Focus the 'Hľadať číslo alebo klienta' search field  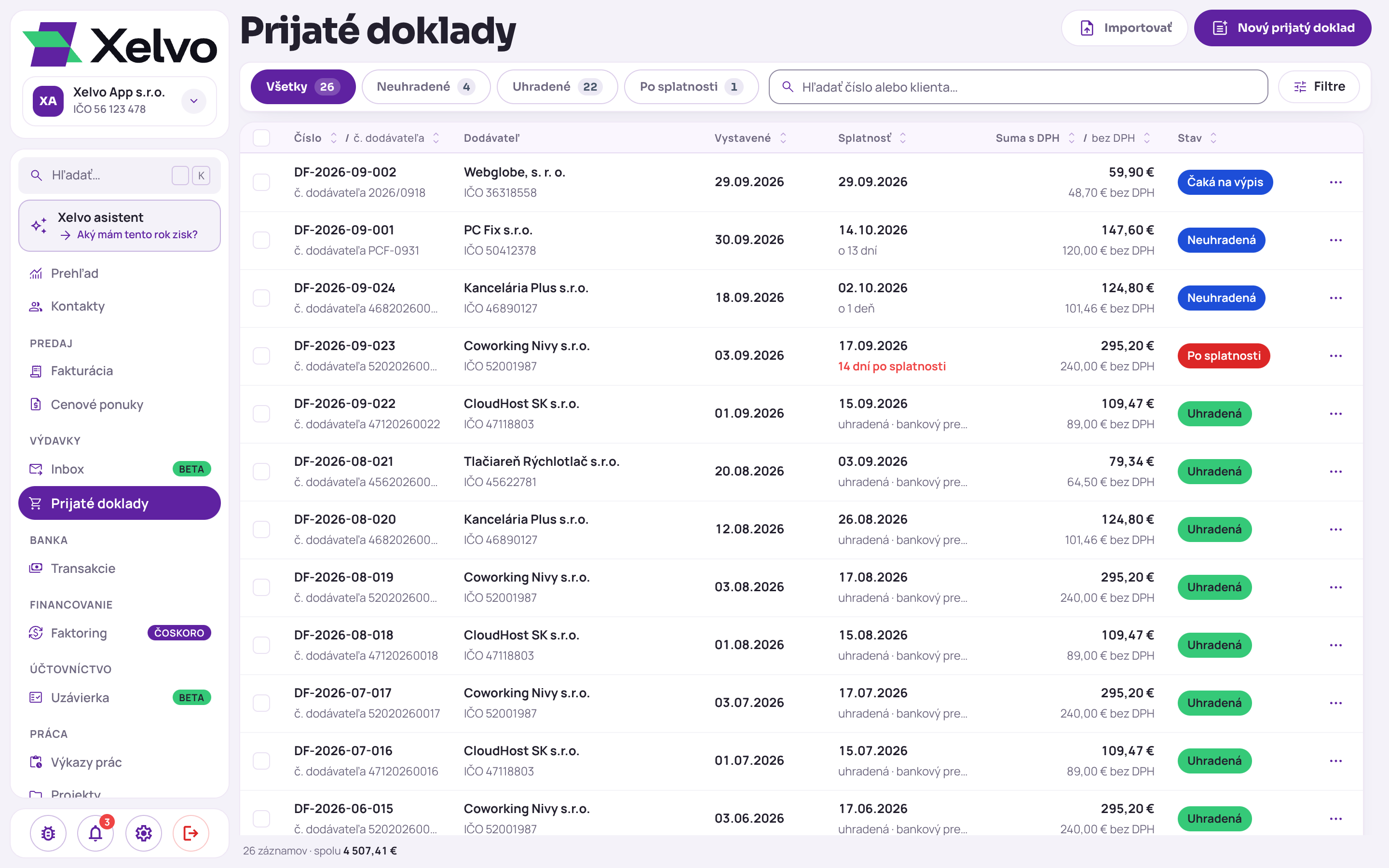(x=1018, y=87)
